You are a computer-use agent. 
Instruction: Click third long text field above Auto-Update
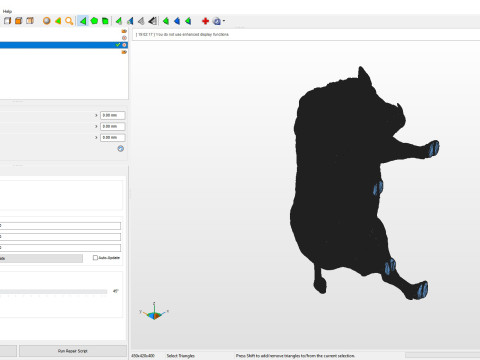click(60, 248)
